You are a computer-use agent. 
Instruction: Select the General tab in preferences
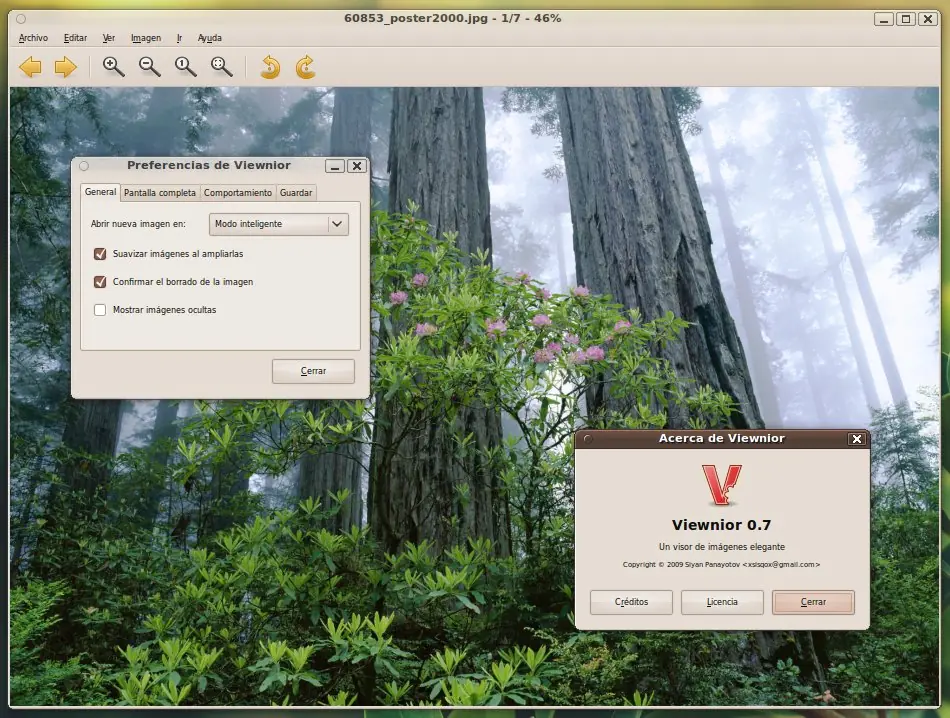pyautogui.click(x=100, y=192)
